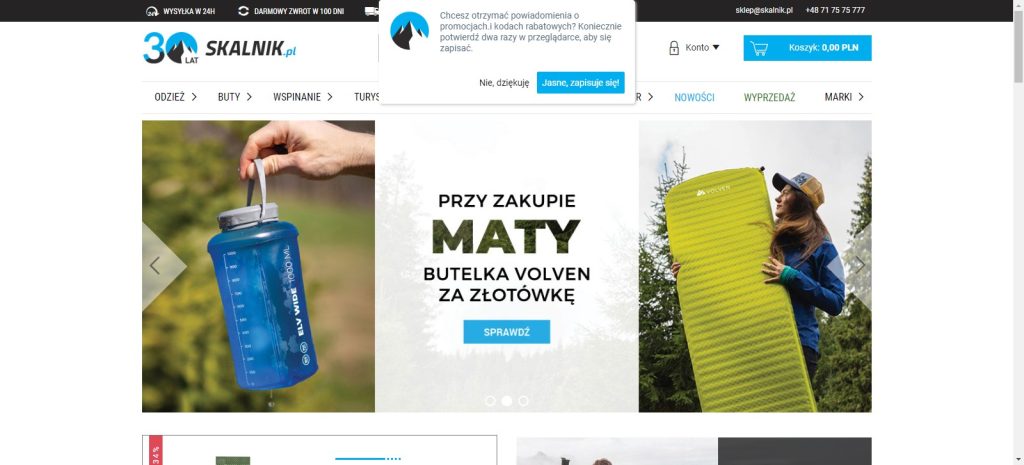Accept notifications with Jasne, zapisuję się!
Screen dimensions: 1024x465
pyautogui.click(x=581, y=83)
